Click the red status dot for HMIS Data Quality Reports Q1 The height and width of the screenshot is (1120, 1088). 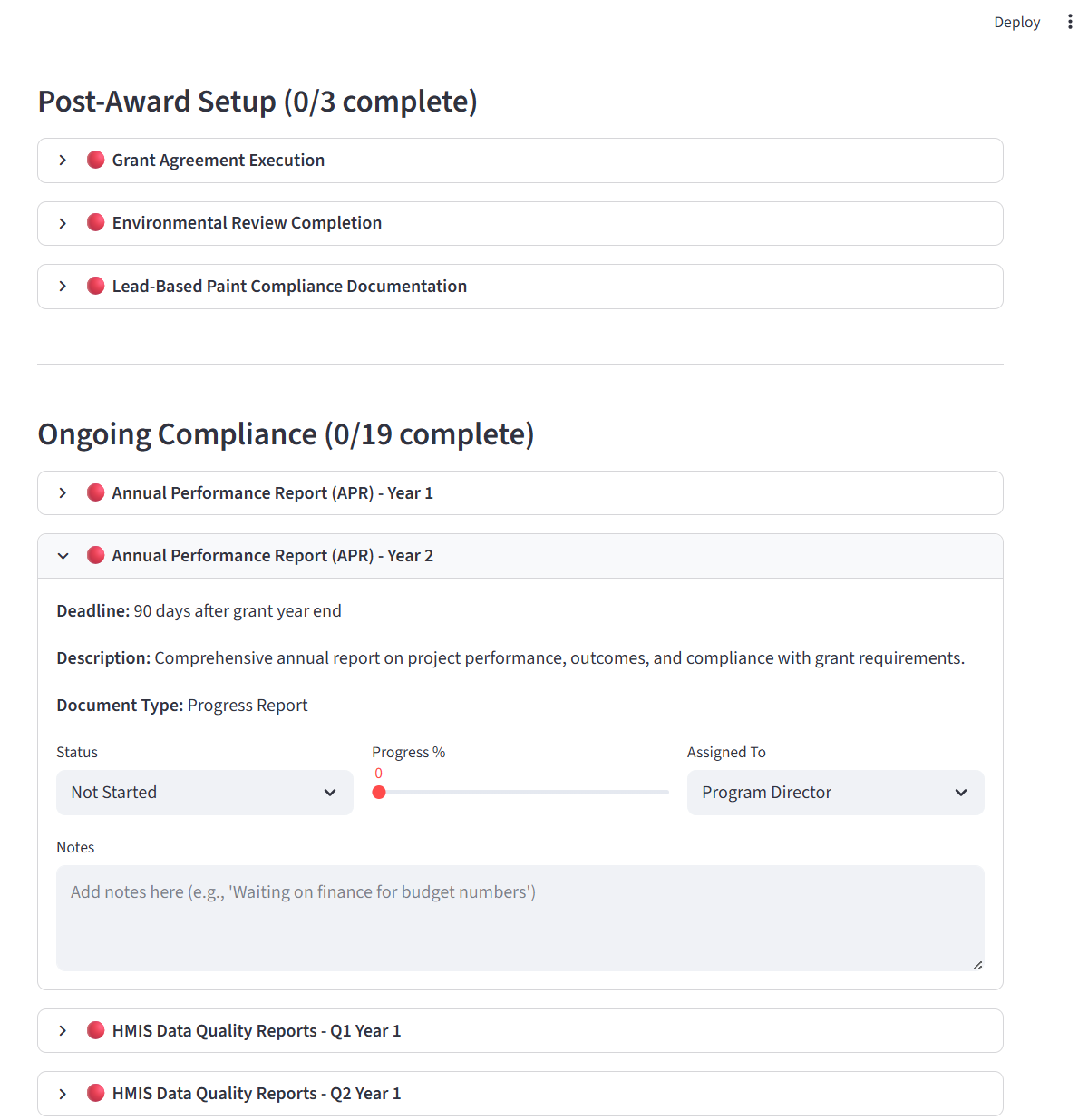[95, 1030]
